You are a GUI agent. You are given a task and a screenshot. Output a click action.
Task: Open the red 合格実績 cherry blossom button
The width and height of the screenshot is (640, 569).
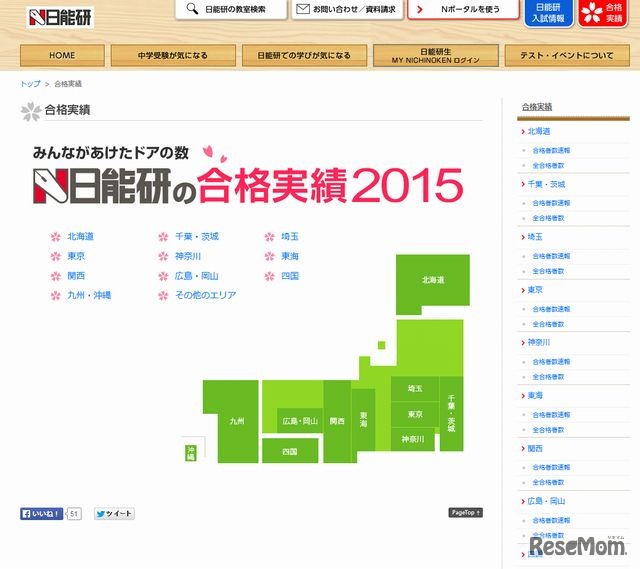[x=603, y=13]
